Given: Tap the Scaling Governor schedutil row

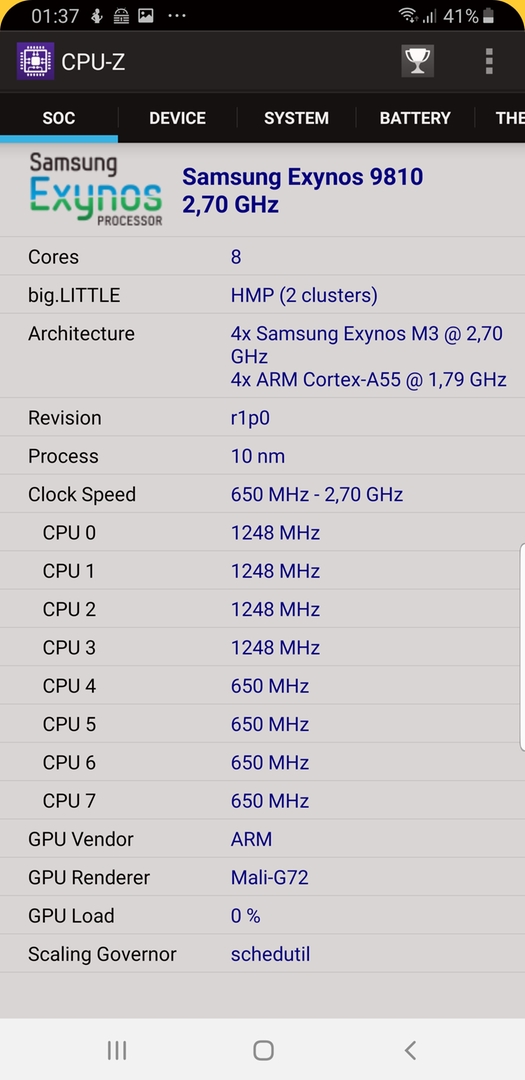Looking at the screenshot, I should (262, 954).
